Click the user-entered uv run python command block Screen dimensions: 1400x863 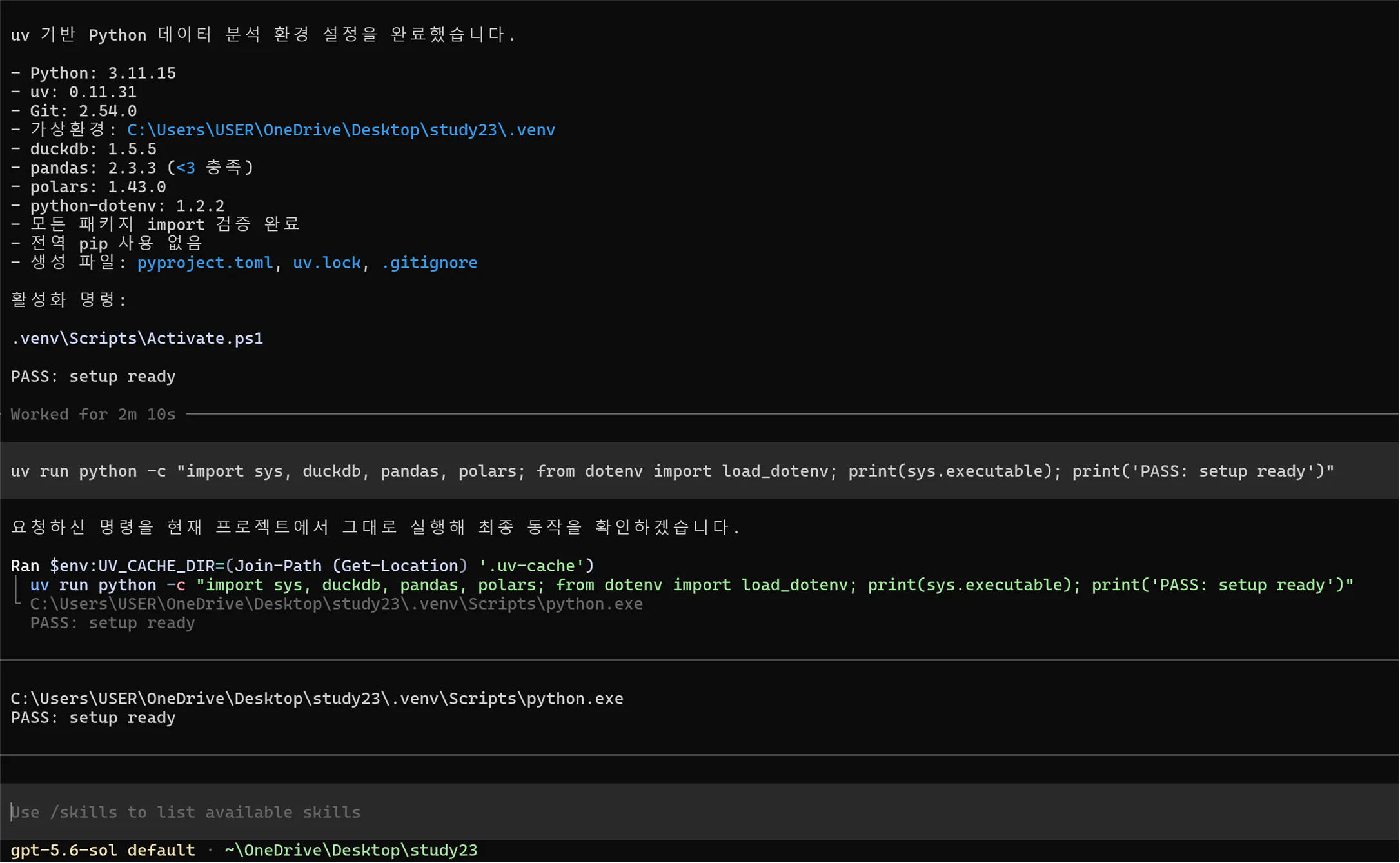tap(700, 471)
